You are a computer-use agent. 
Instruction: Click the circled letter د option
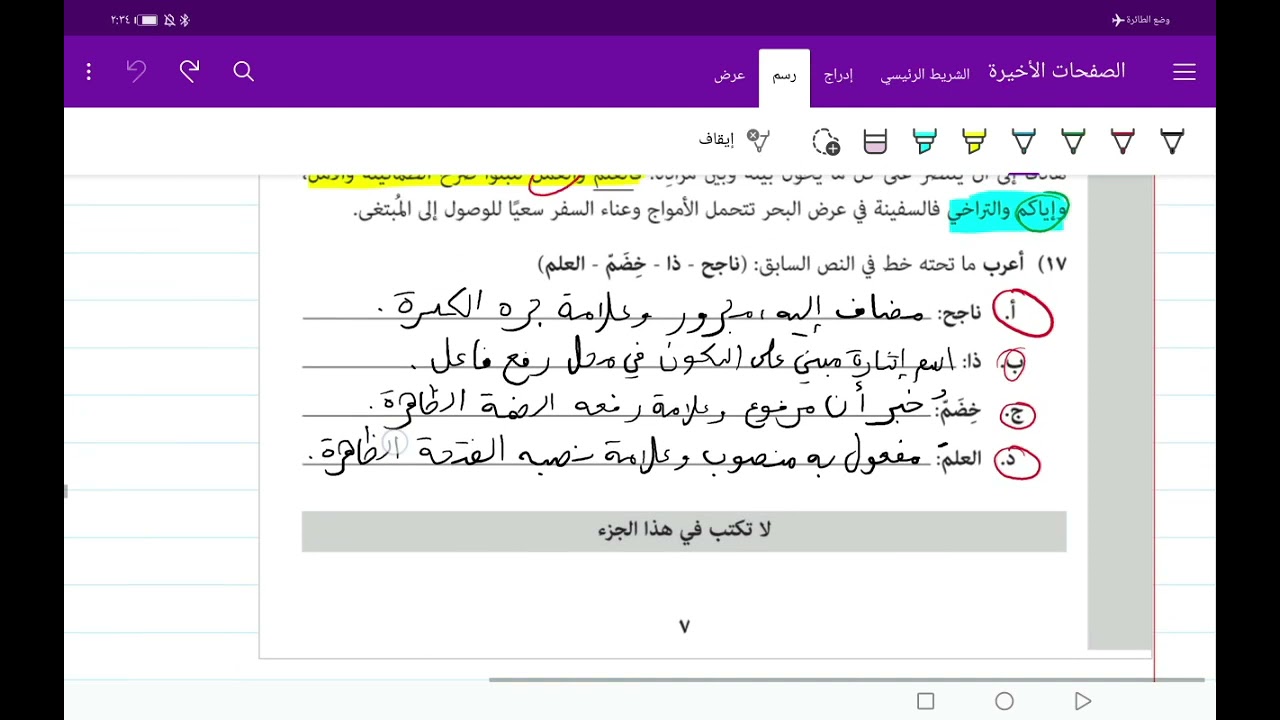[x=1016, y=461]
